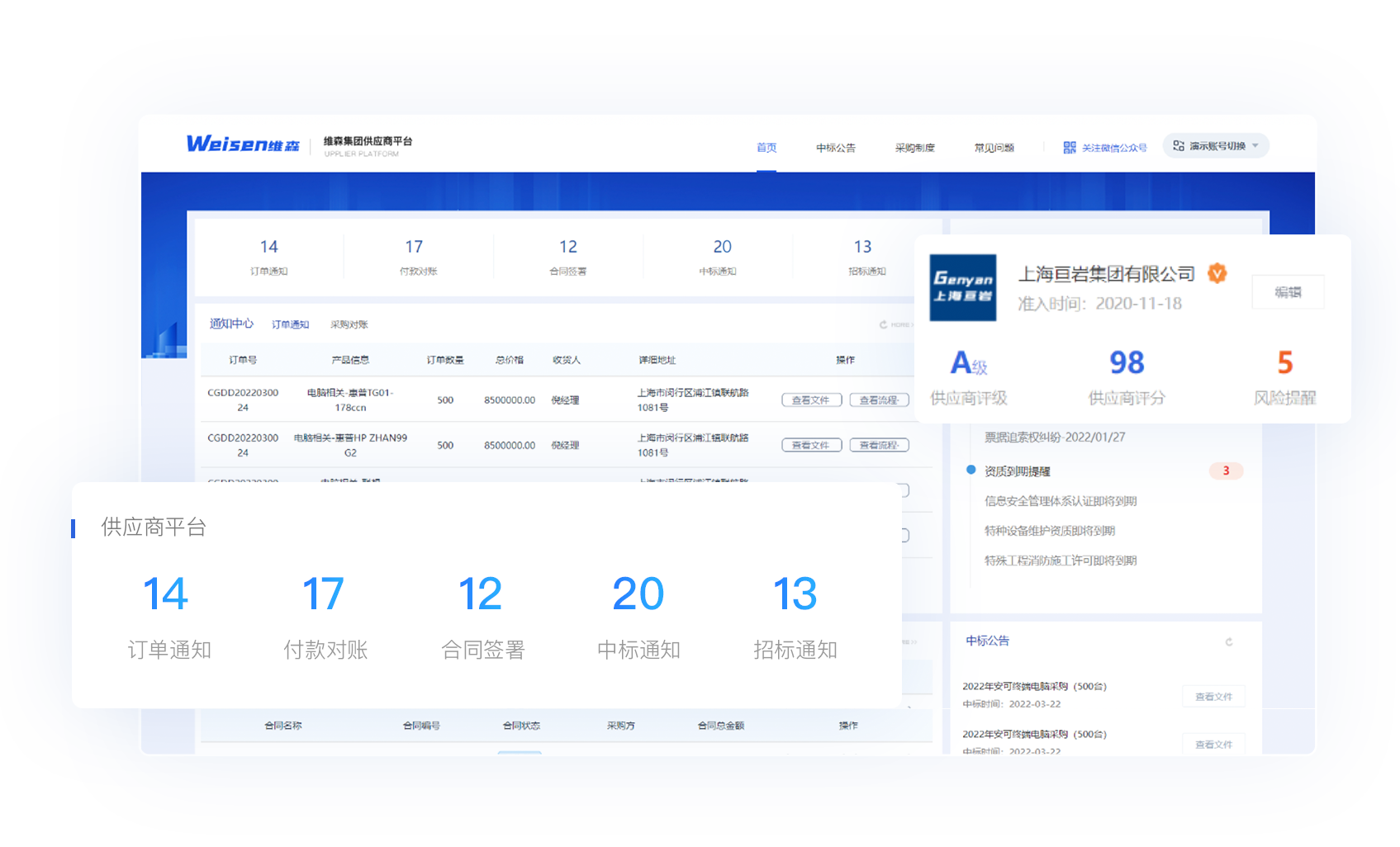Click the refresh icon in 通知中心 header
Screen dimensions: 1400x847
tap(883, 324)
